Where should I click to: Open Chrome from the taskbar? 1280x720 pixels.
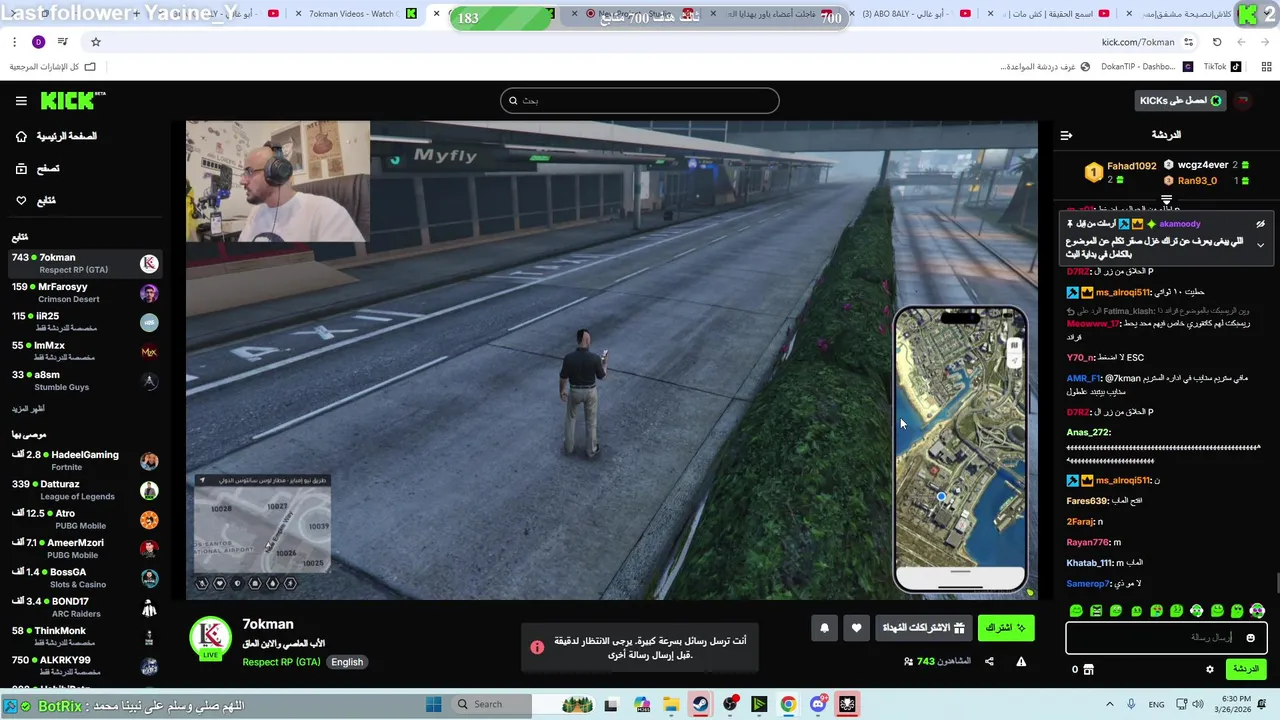(x=788, y=704)
